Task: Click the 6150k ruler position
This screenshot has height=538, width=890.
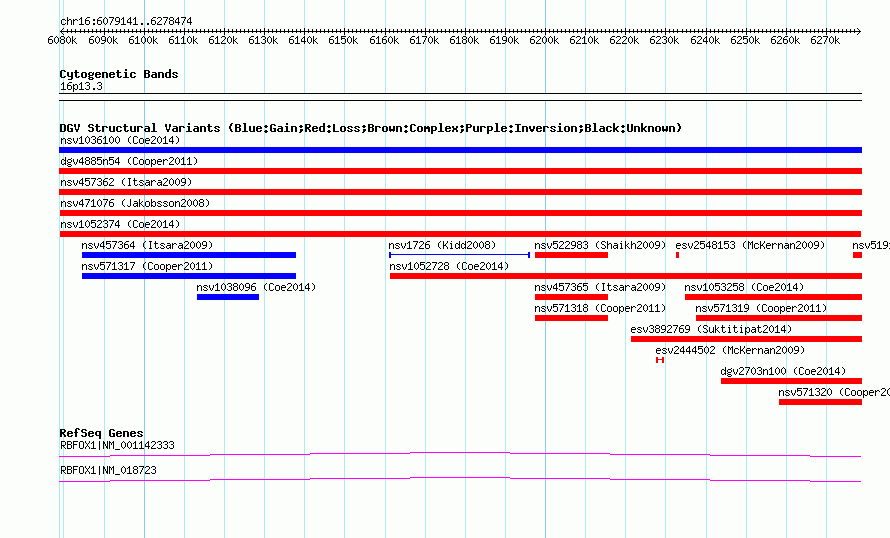Action: coord(343,40)
